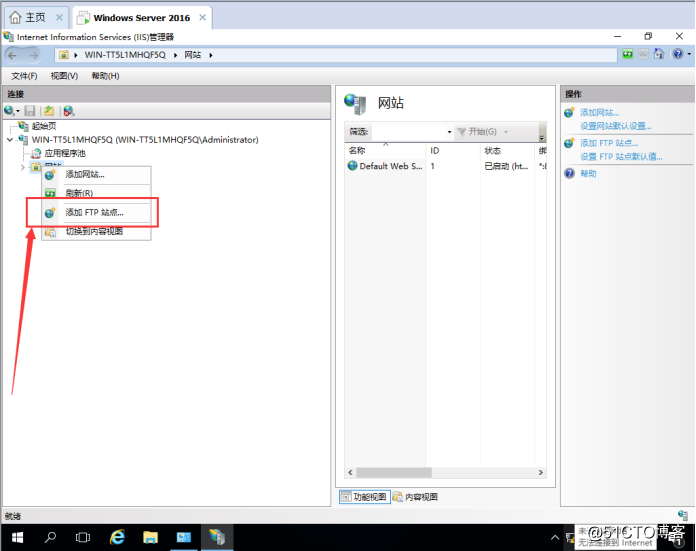Select the WIN-TT5L1MHQF5Q server node
This screenshot has height=551, width=696.
[x=145, y=140]
